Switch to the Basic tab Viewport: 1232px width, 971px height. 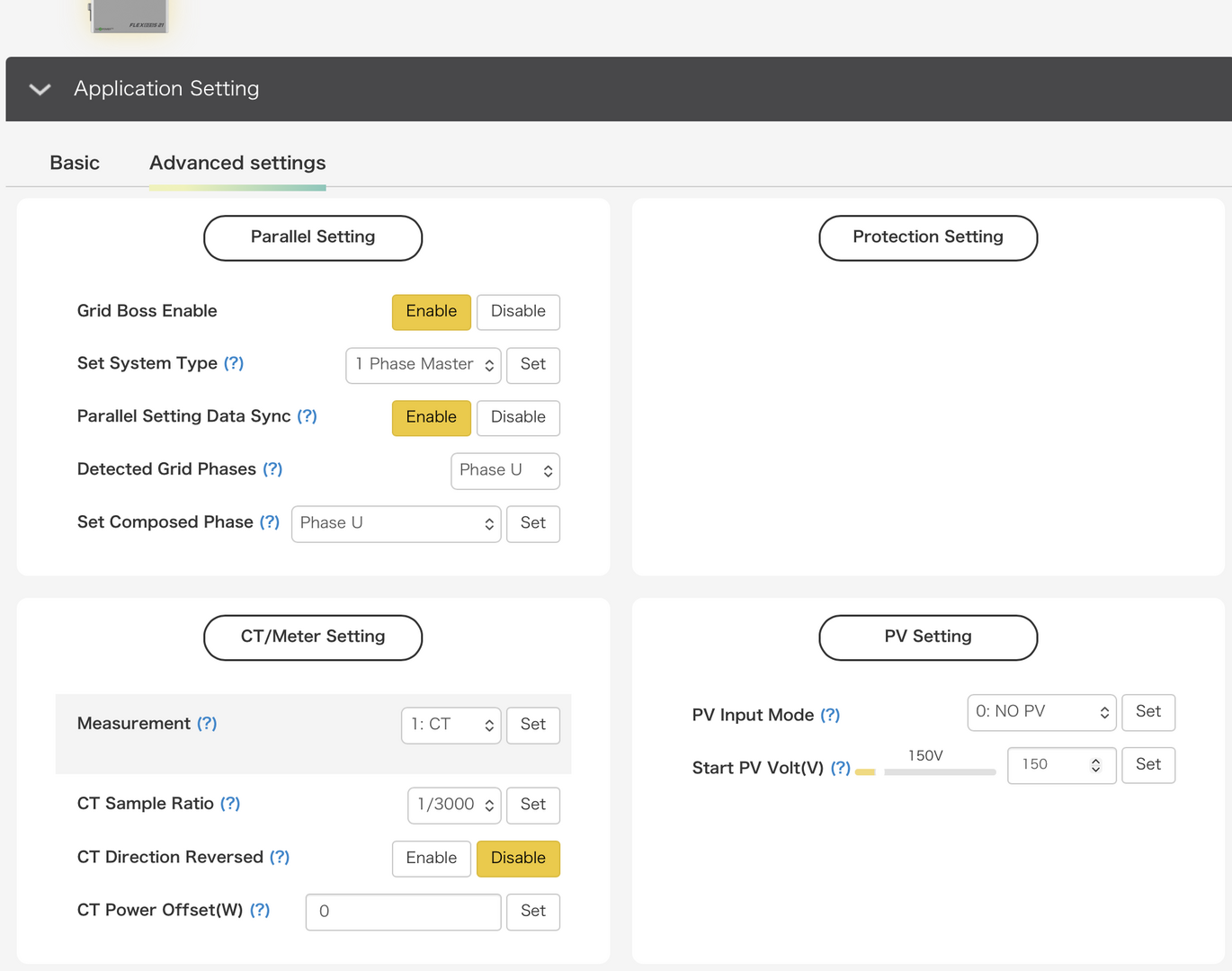[x=75, y=163]
